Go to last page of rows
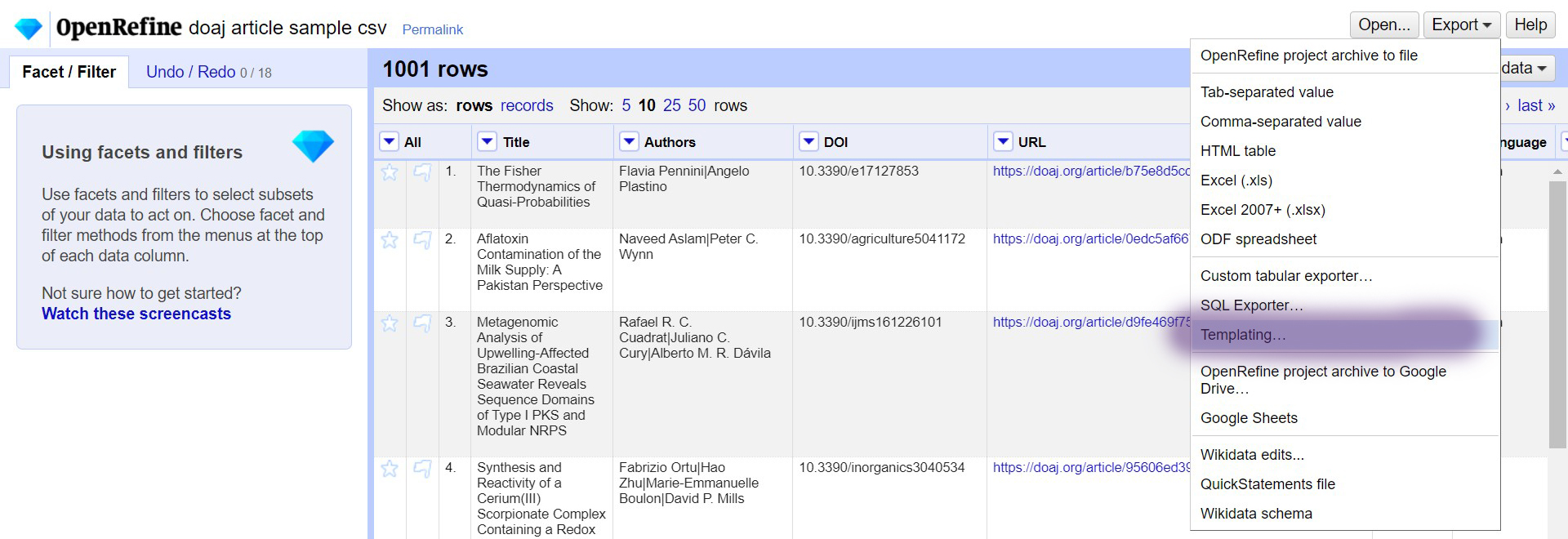The width and height of the screenshot is (1568, 539). point(1535,105)
